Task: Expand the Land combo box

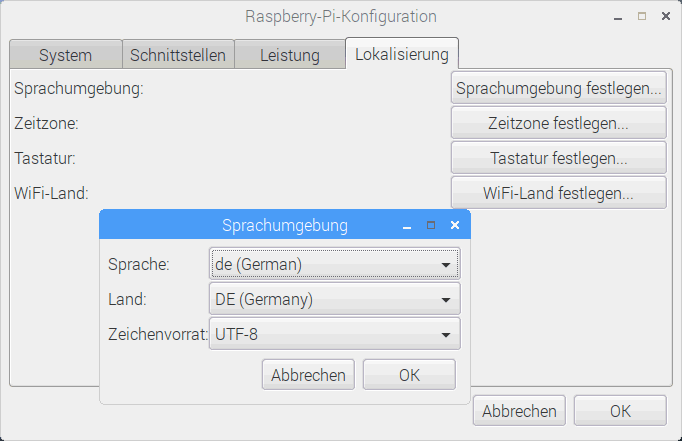Action: (335, 299)
